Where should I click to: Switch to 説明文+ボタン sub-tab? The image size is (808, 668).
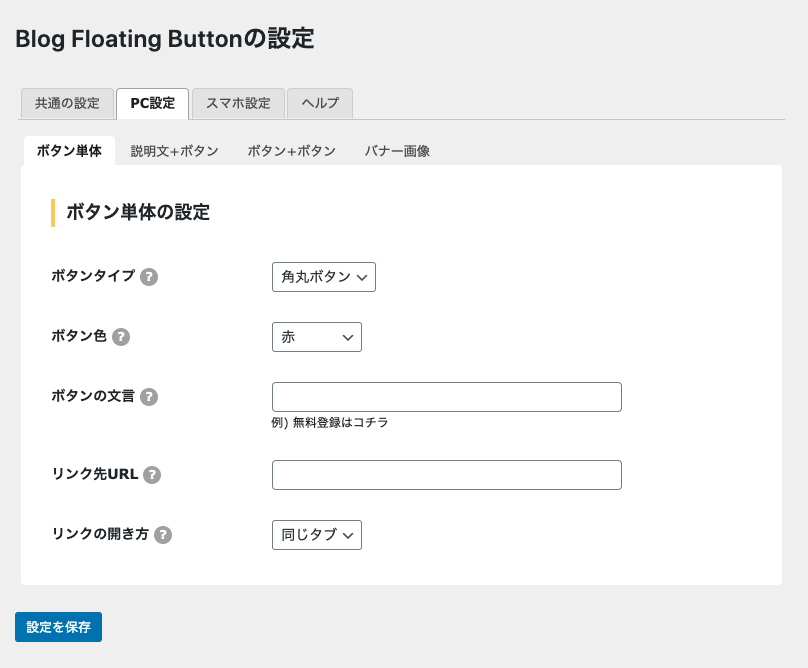coord(174,151)
